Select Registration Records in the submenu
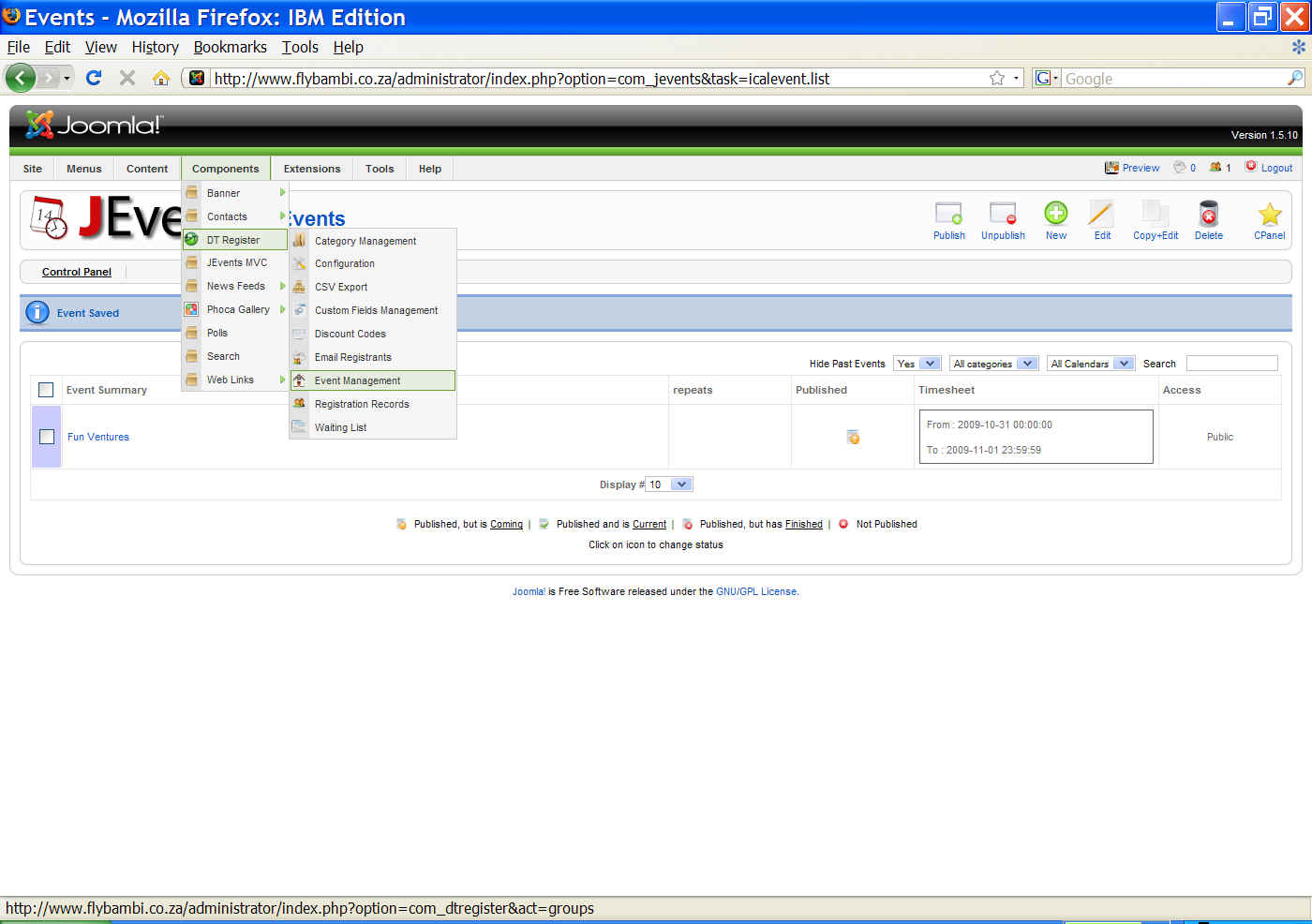This screenshot has height=924, width=1312. tap(362, 404)
